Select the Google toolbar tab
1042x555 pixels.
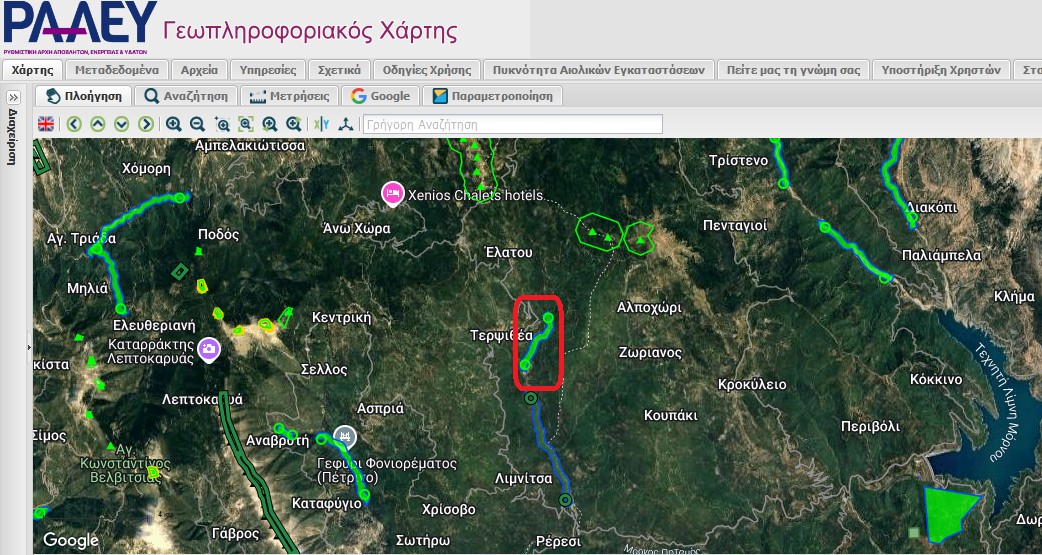(380, 96)
